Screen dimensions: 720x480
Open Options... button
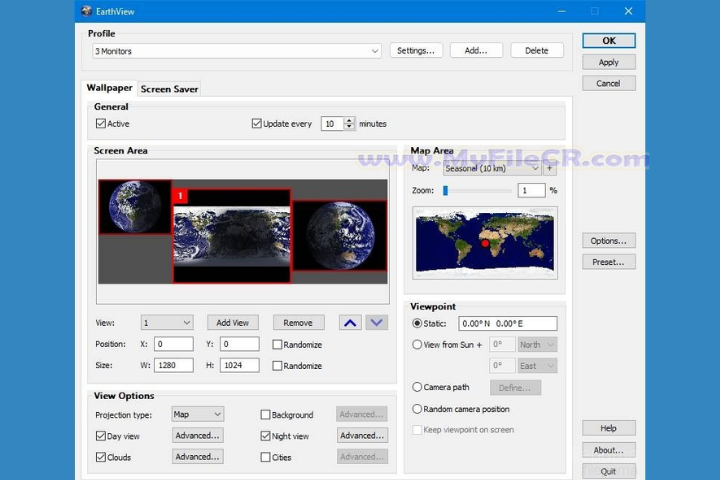609,241
